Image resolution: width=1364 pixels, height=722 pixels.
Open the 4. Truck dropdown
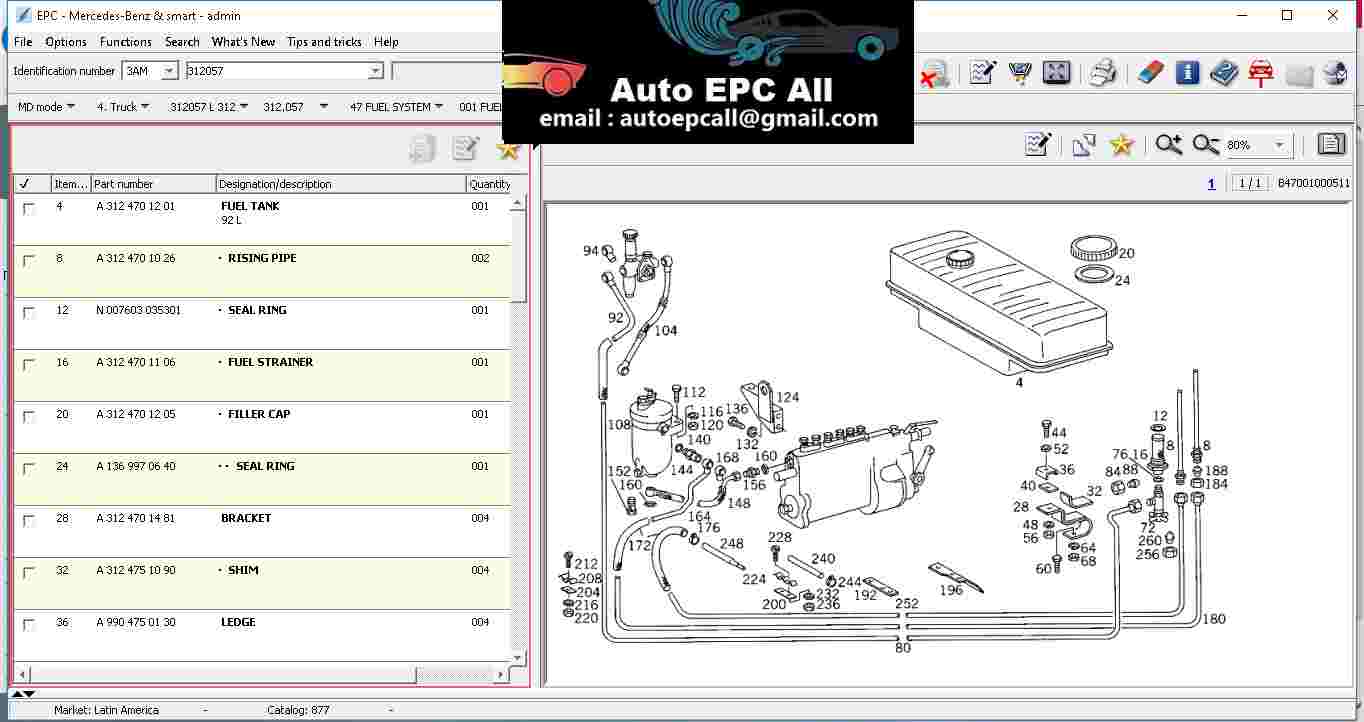coord(123,107)
